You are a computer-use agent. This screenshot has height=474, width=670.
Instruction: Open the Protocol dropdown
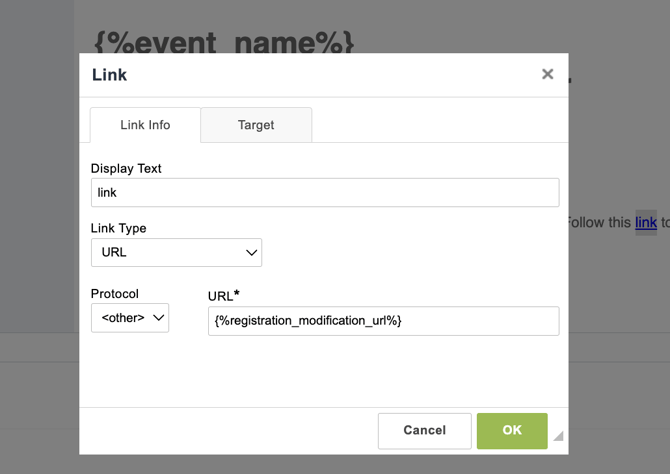point(130,318)
